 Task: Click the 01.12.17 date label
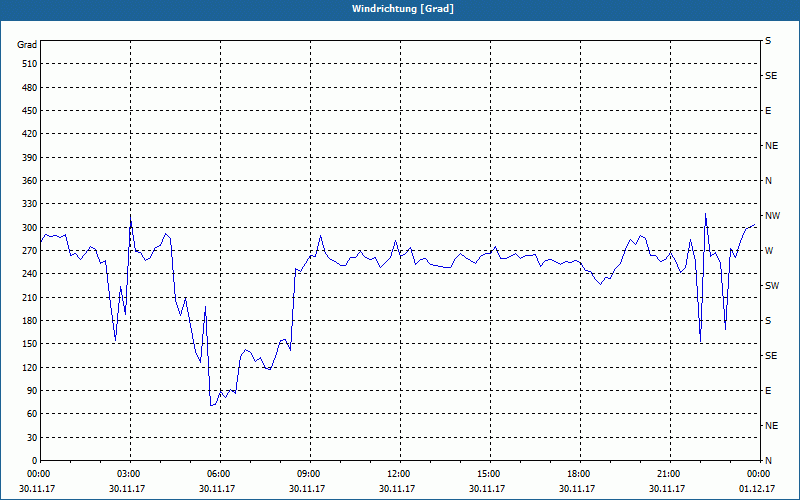(757, 488)
